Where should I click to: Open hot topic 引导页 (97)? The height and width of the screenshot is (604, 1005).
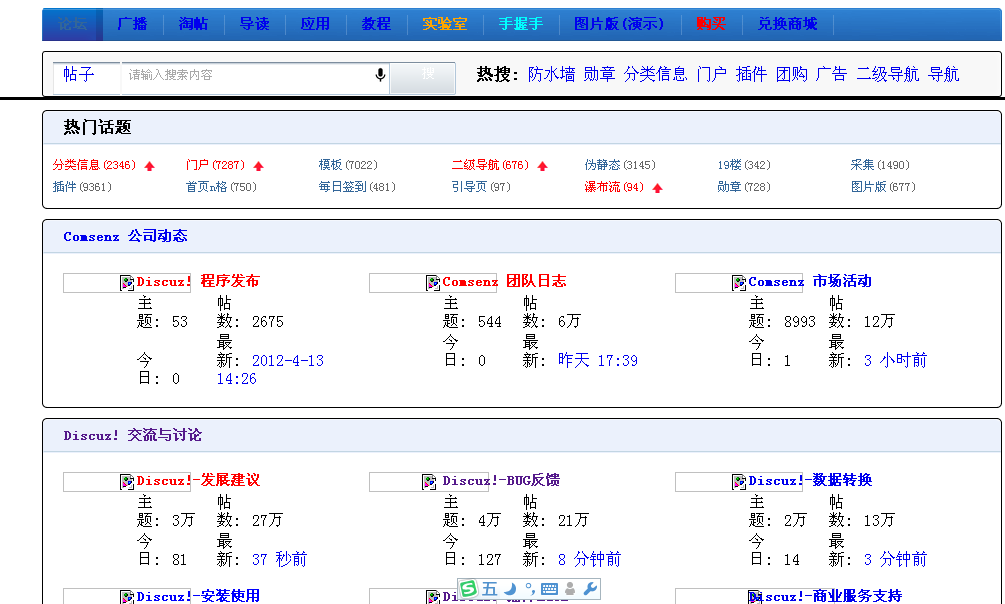481,187
